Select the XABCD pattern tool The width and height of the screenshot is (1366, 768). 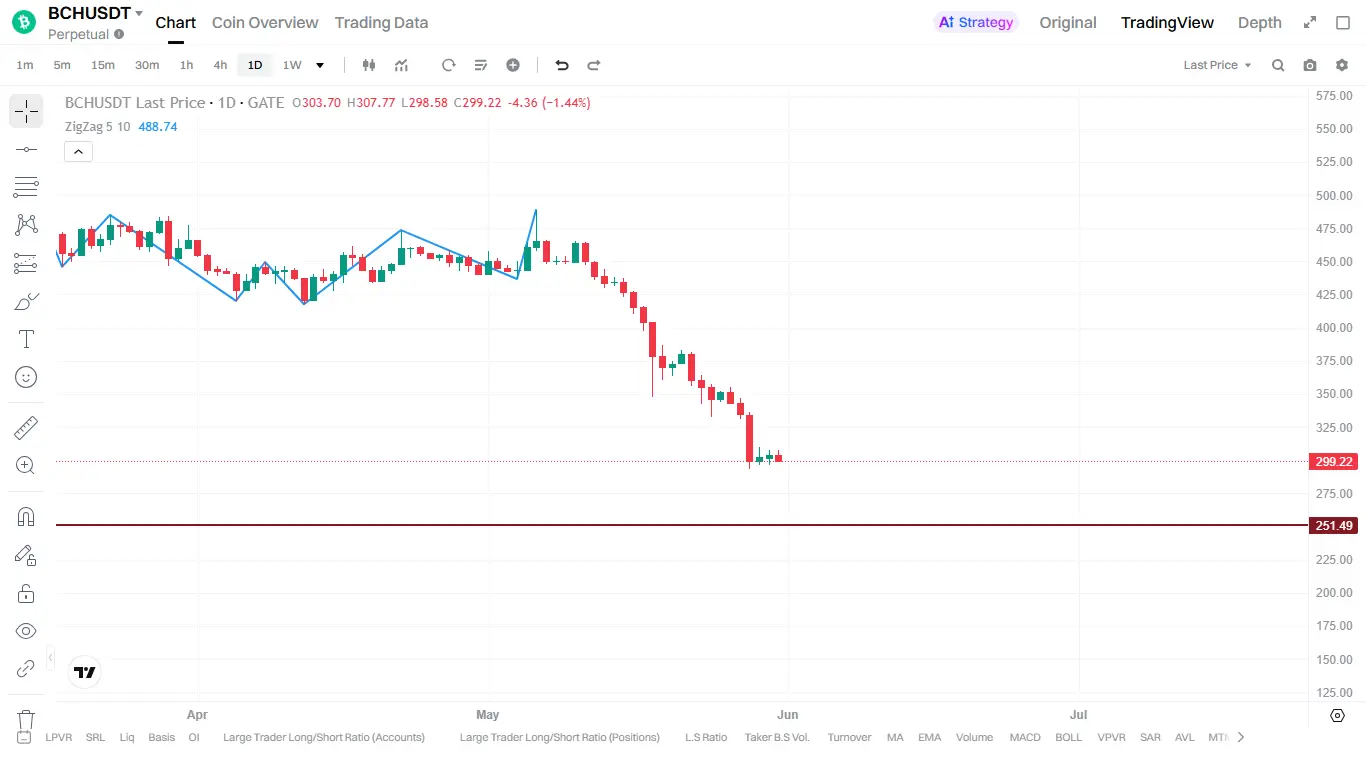(x=26, y=225)
